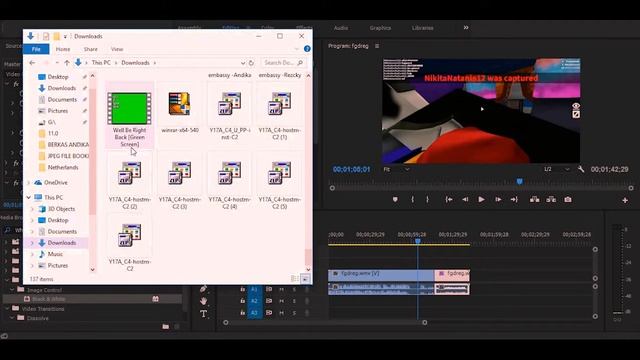Open the Netherlands folder in Quick access
The width and height of the screenshot is (640, 360).
63,167
